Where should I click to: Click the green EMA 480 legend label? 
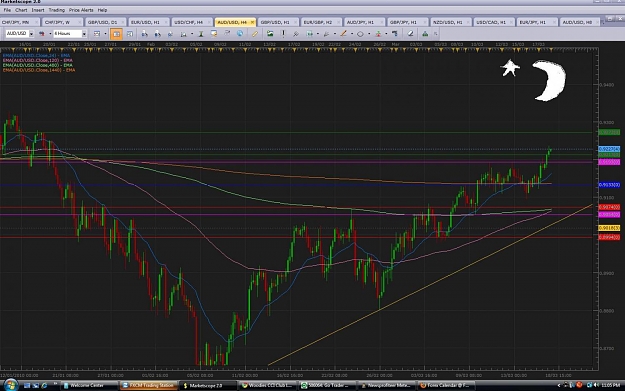37,65
